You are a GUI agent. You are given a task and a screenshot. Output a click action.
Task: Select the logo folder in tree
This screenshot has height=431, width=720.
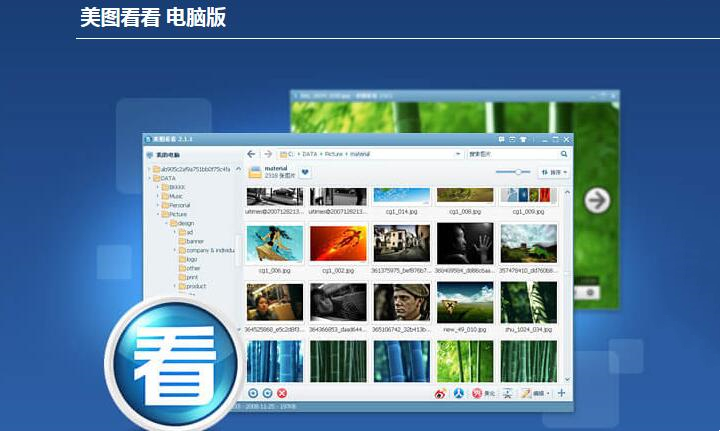click(x=190, y=259)
